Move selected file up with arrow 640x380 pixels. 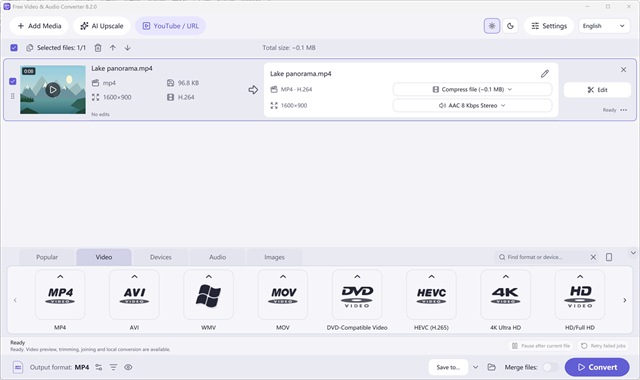click(x=113, y=48)
